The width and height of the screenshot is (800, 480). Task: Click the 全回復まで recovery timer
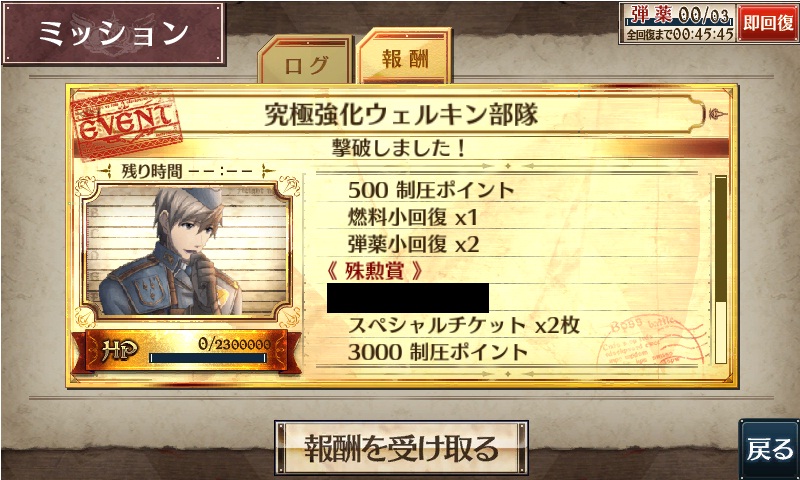click(x=679, y=34)
